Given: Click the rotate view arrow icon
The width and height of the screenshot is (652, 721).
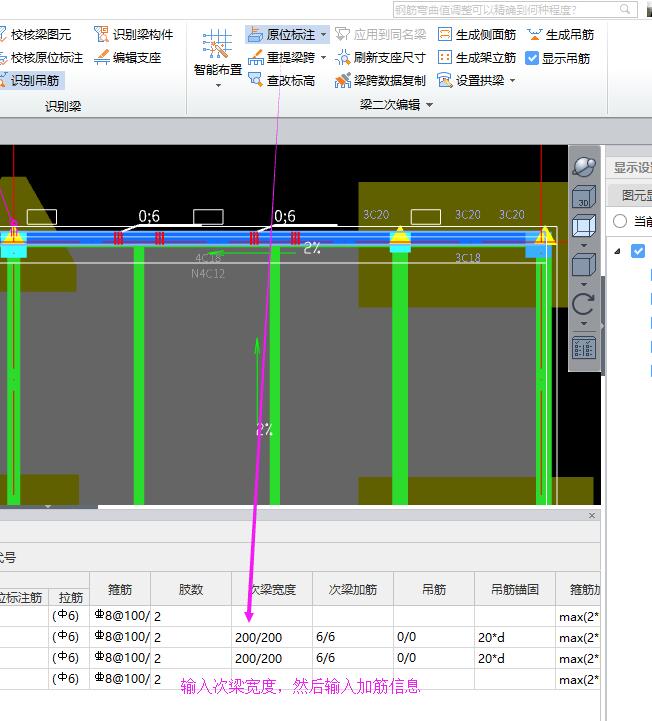Looking at the screenshot, I should [x=584, y=304].
